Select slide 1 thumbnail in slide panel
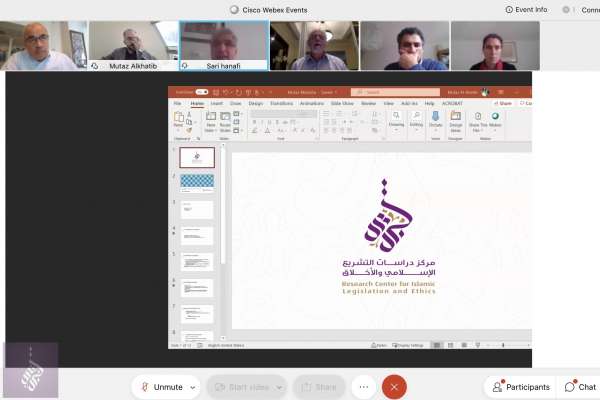Screen dimensions: 600x400 [x=197, y=157]
